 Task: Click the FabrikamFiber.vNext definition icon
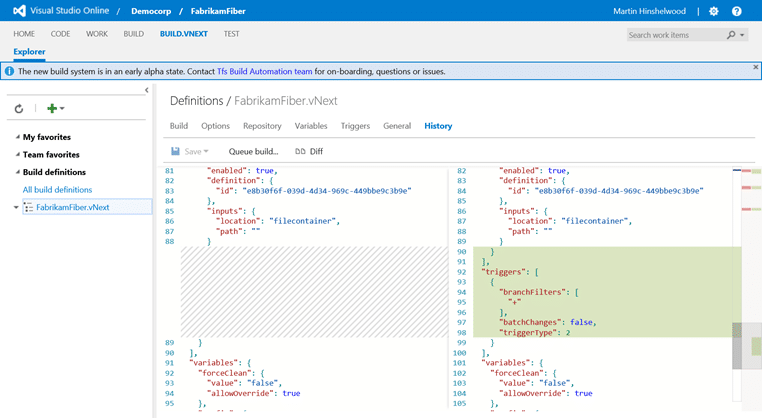point(29,208)
